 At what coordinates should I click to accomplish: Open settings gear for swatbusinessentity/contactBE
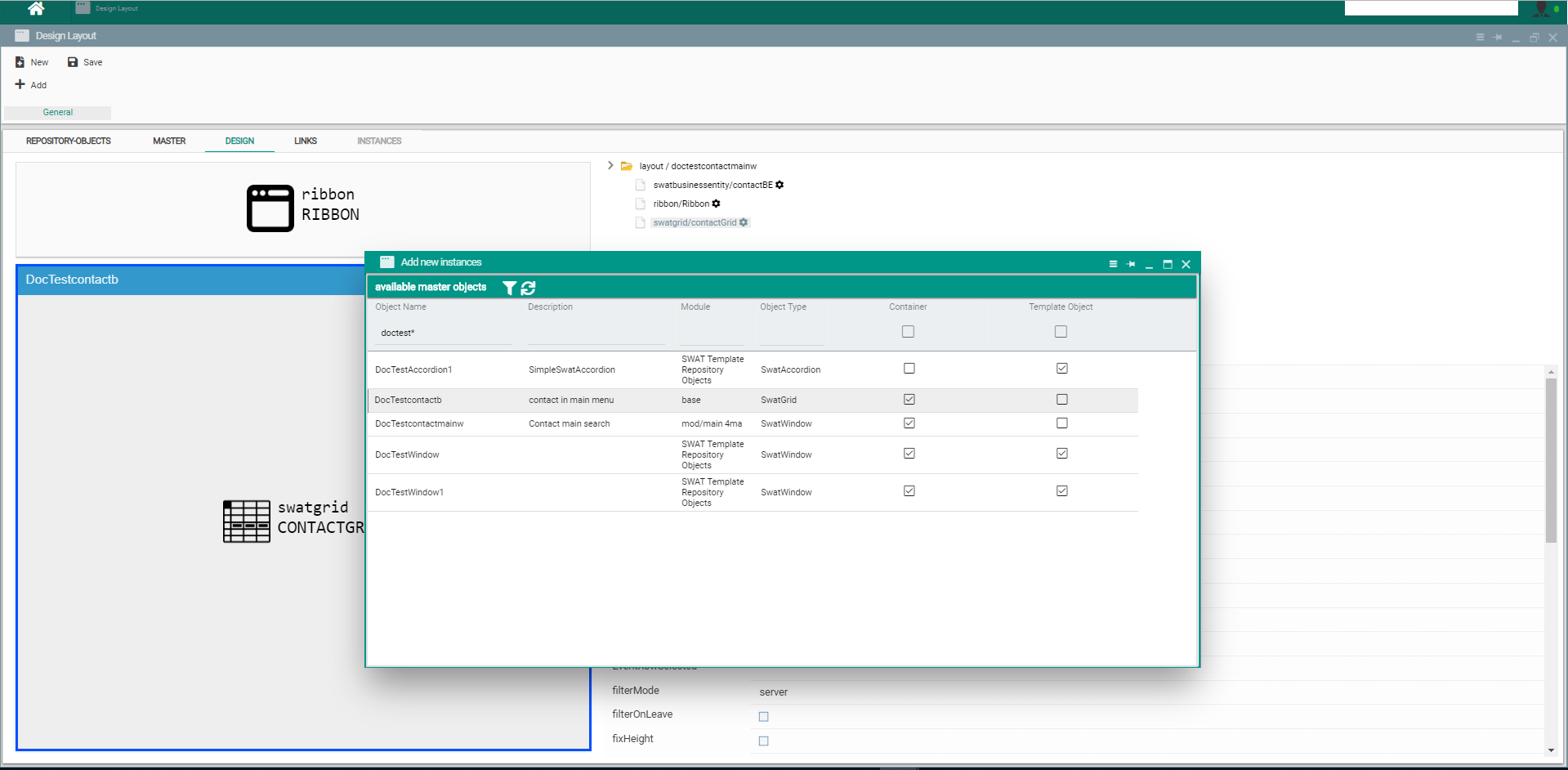pyautogui.click(x=780, y=185)
